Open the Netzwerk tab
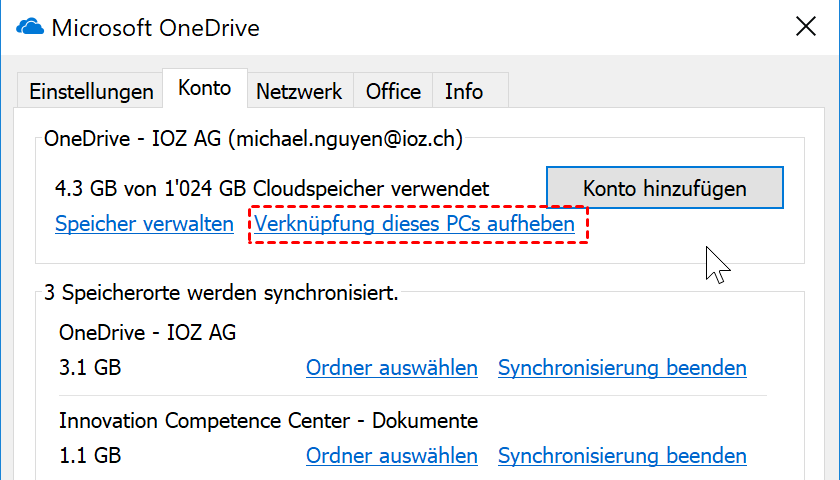Screen dimensions: 840x480 click(299, 92)
